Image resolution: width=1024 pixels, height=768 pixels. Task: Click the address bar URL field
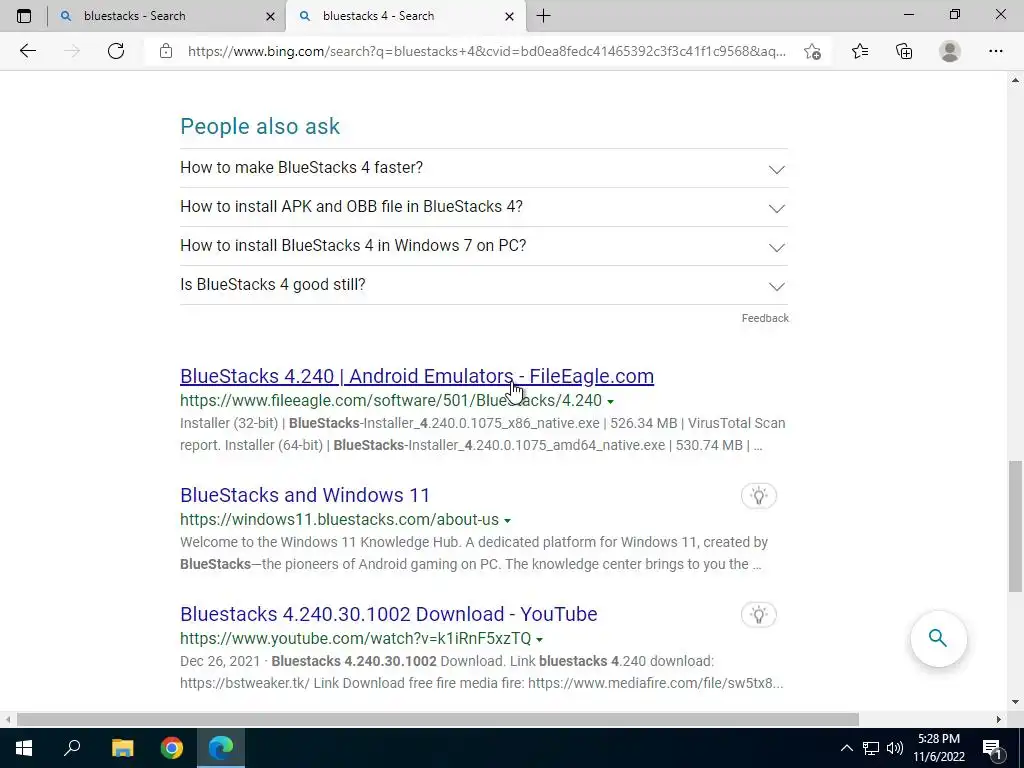[487, 51]
